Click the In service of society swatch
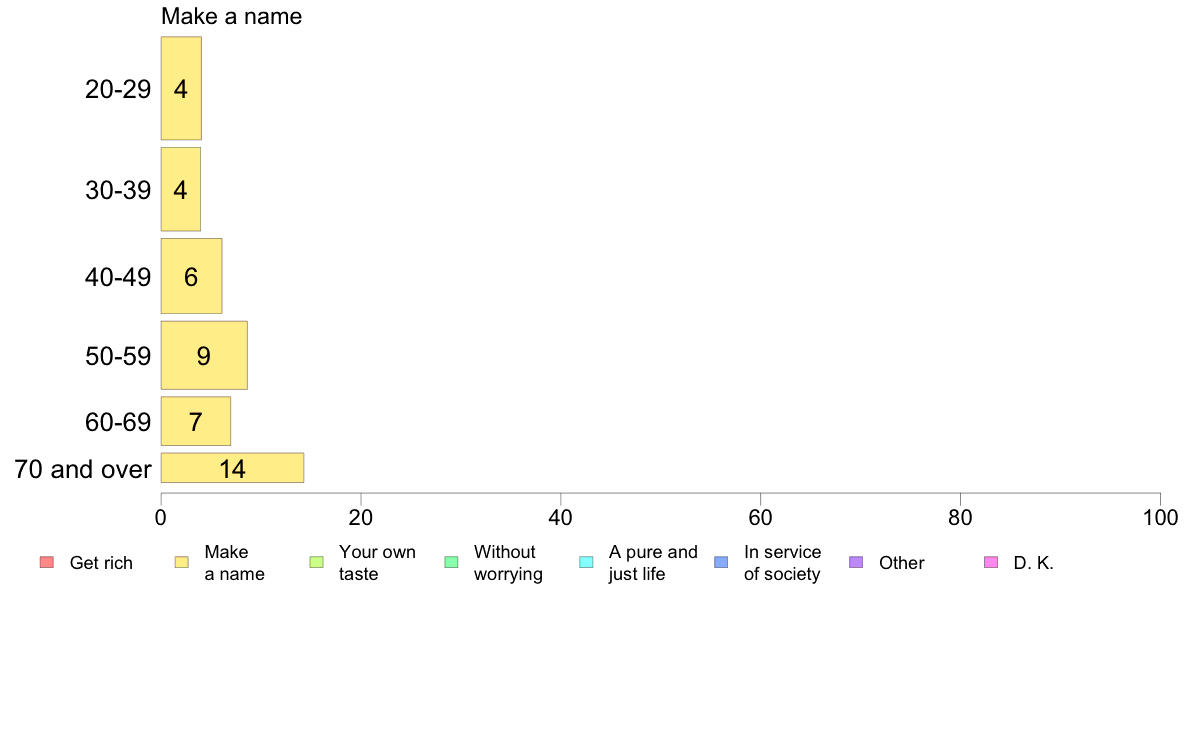This screenshot has width=1188, height=736. coord(721,562)
